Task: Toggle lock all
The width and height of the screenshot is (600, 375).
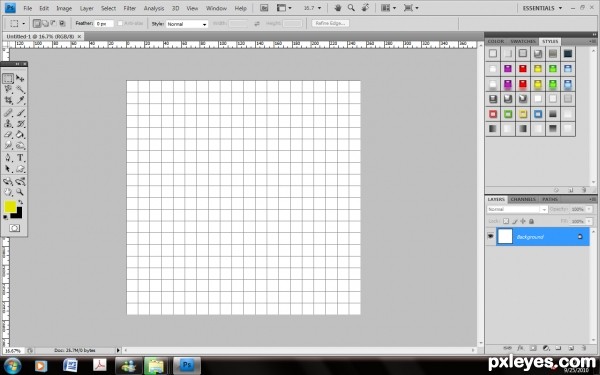Action: coord(531,221)
